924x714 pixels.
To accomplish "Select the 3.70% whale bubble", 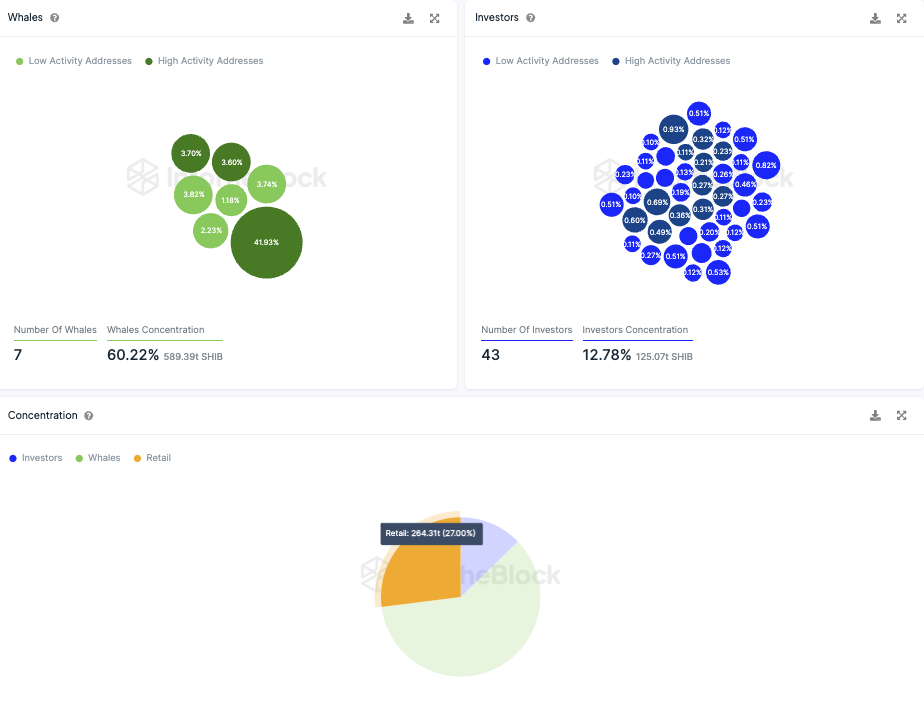I will coord(191,153).
